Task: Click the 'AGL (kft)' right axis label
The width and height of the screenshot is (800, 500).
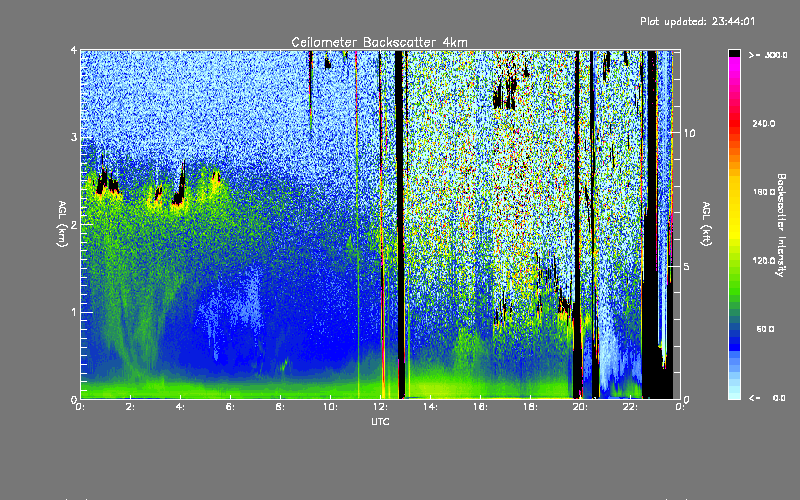Action: coord(707,224)
